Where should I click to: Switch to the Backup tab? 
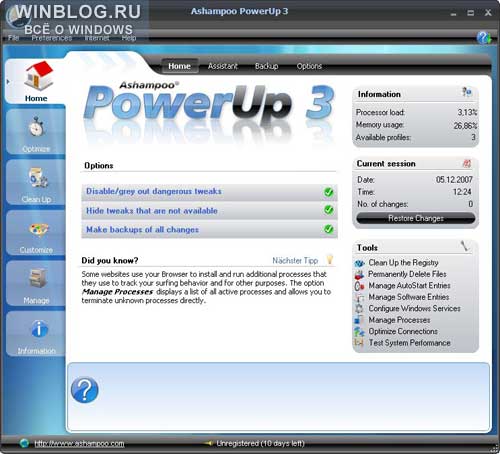(x=267, y=66)
